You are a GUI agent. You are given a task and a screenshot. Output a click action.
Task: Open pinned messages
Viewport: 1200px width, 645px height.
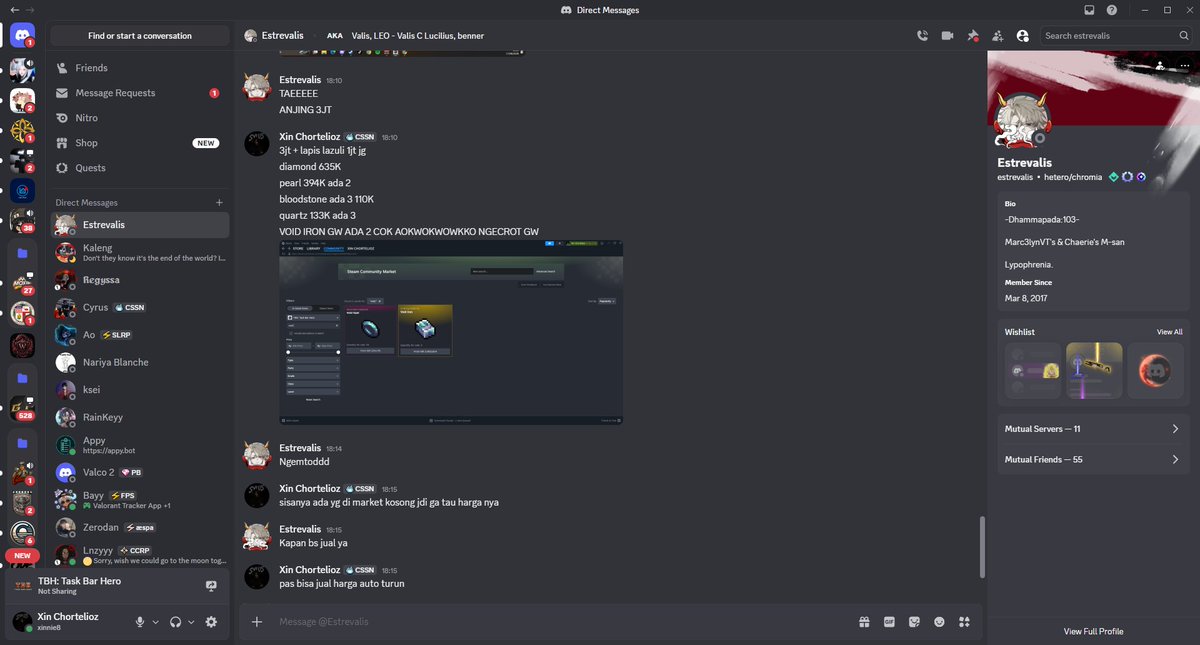pos(972,35)
